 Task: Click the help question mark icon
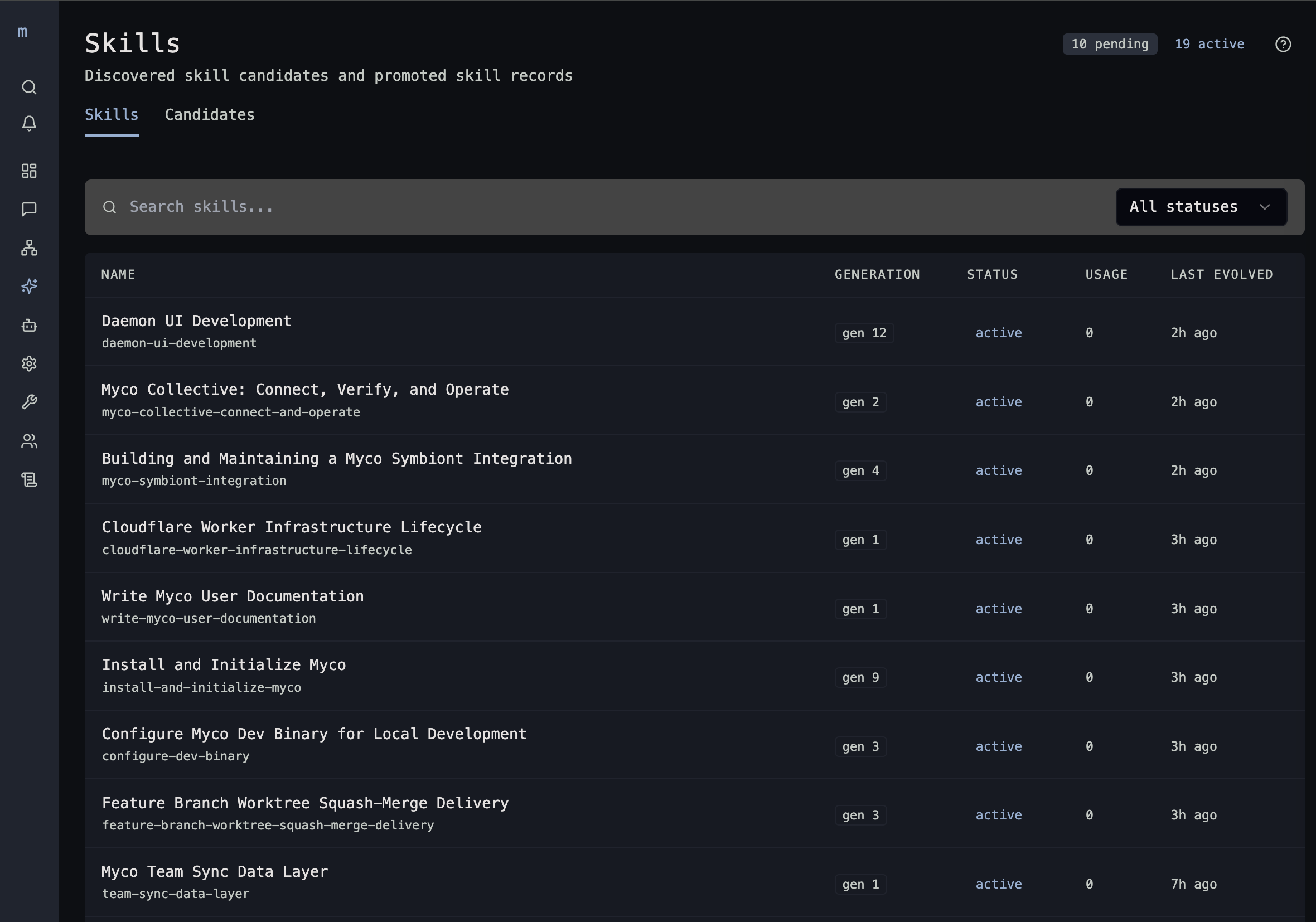(x=1283, y=44)
